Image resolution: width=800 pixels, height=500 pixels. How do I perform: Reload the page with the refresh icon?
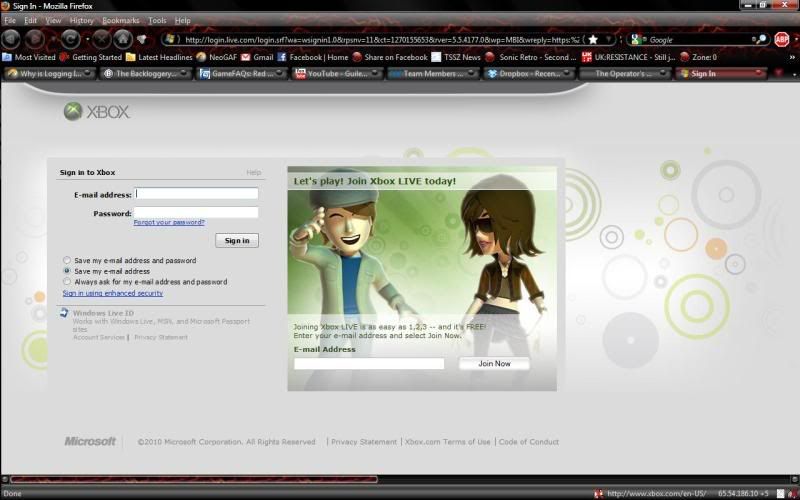point(70,39)
